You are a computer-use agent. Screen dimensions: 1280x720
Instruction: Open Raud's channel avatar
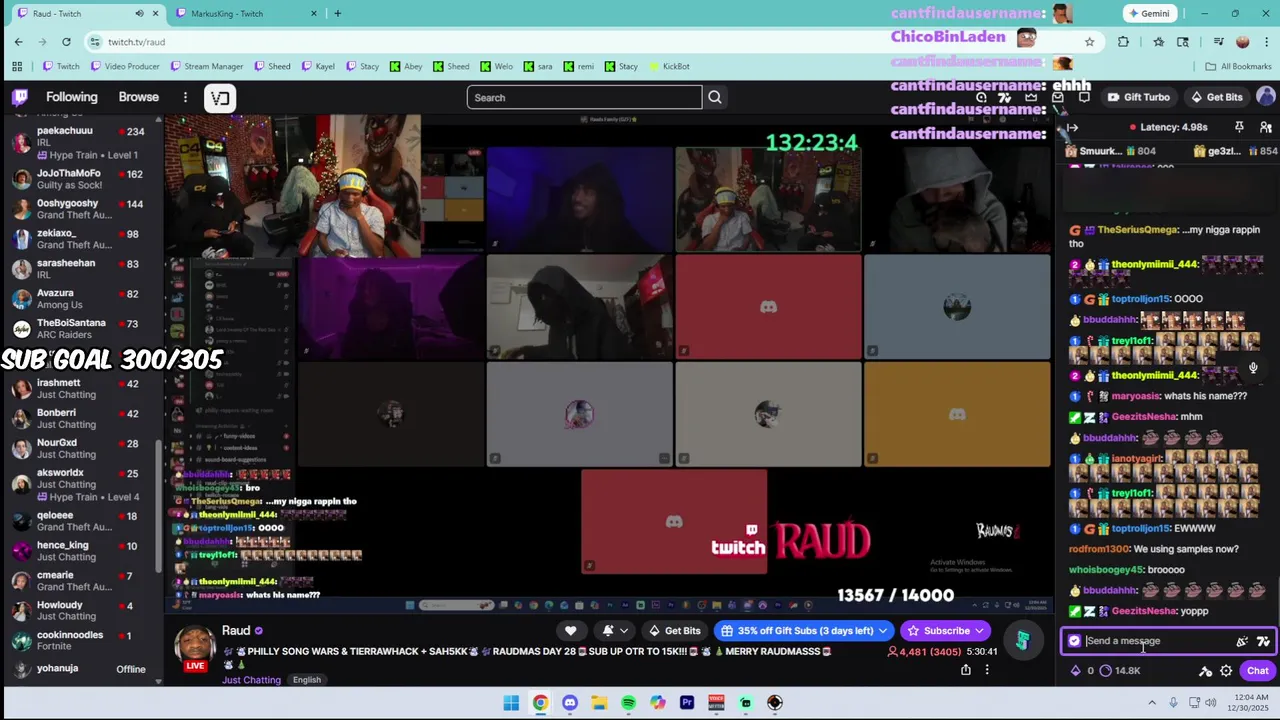point(195,647)
